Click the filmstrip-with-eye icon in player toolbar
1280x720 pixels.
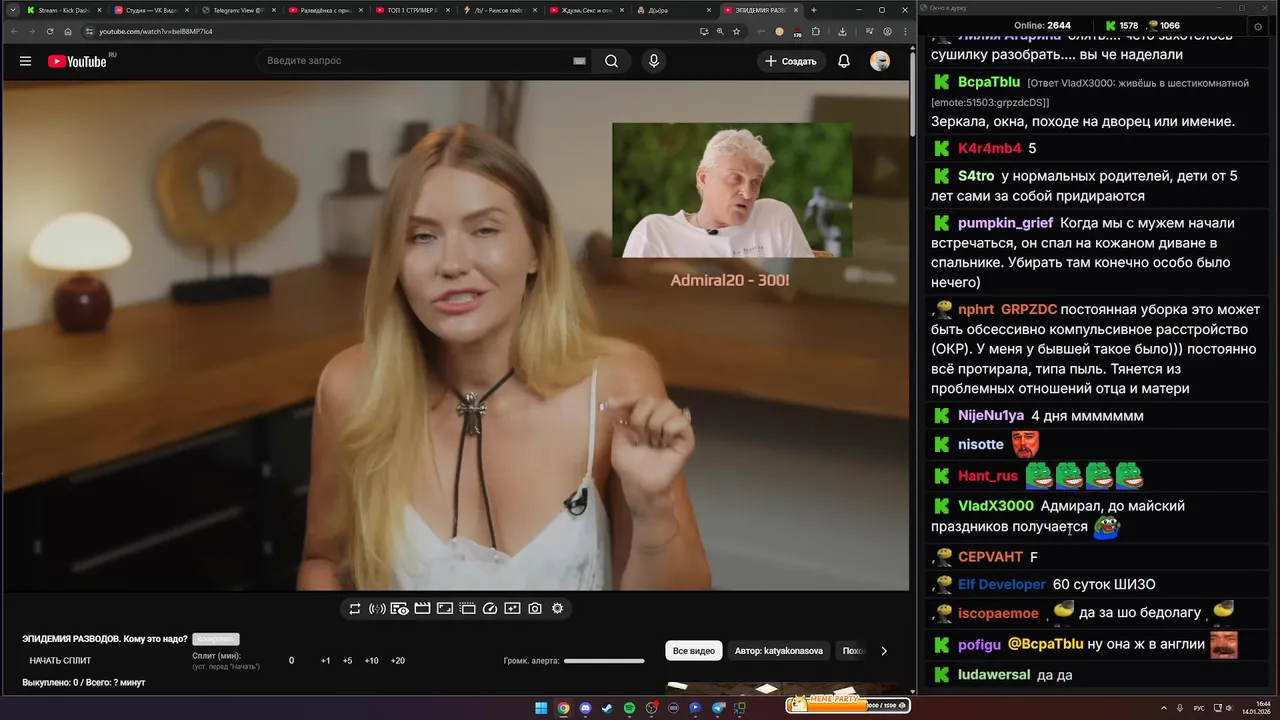399,608
